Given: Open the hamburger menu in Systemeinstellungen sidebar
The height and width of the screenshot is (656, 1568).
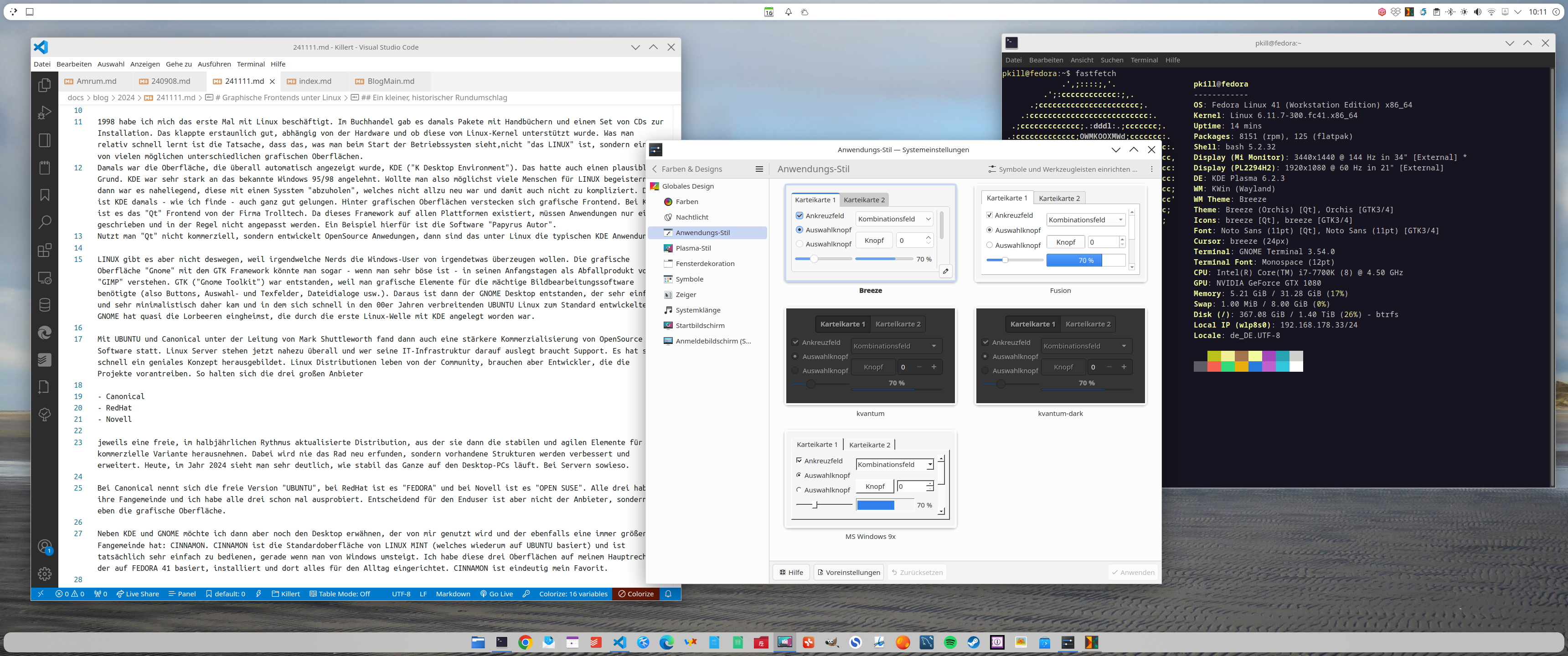Looking at the screenshot, I should tap(759, 169).
